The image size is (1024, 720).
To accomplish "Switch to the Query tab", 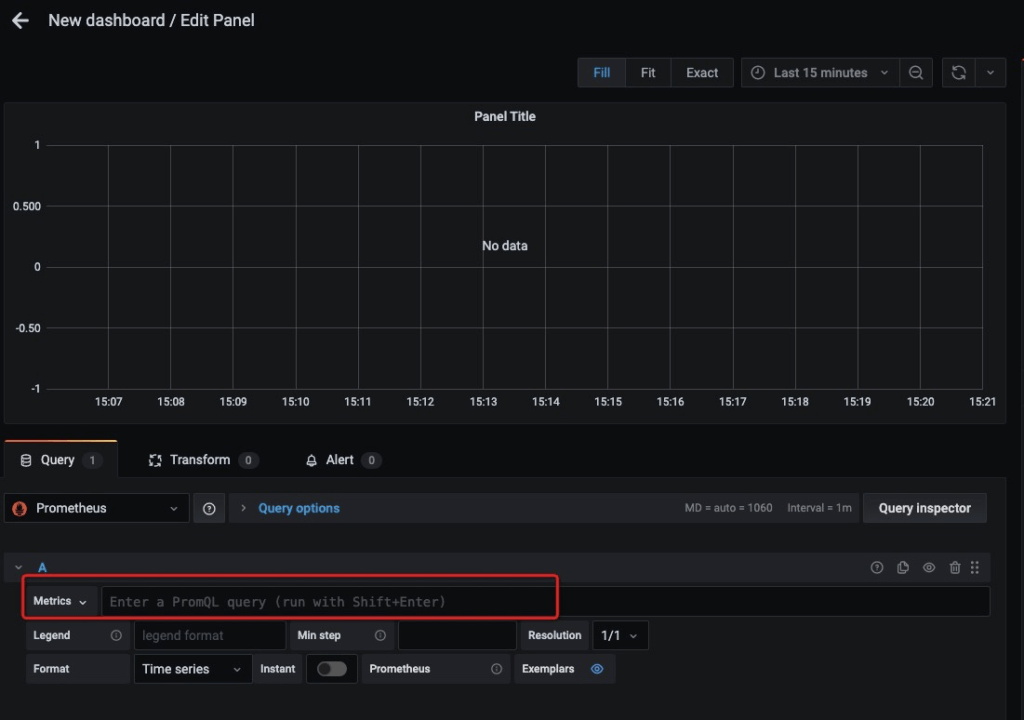I will coord(61,460).
